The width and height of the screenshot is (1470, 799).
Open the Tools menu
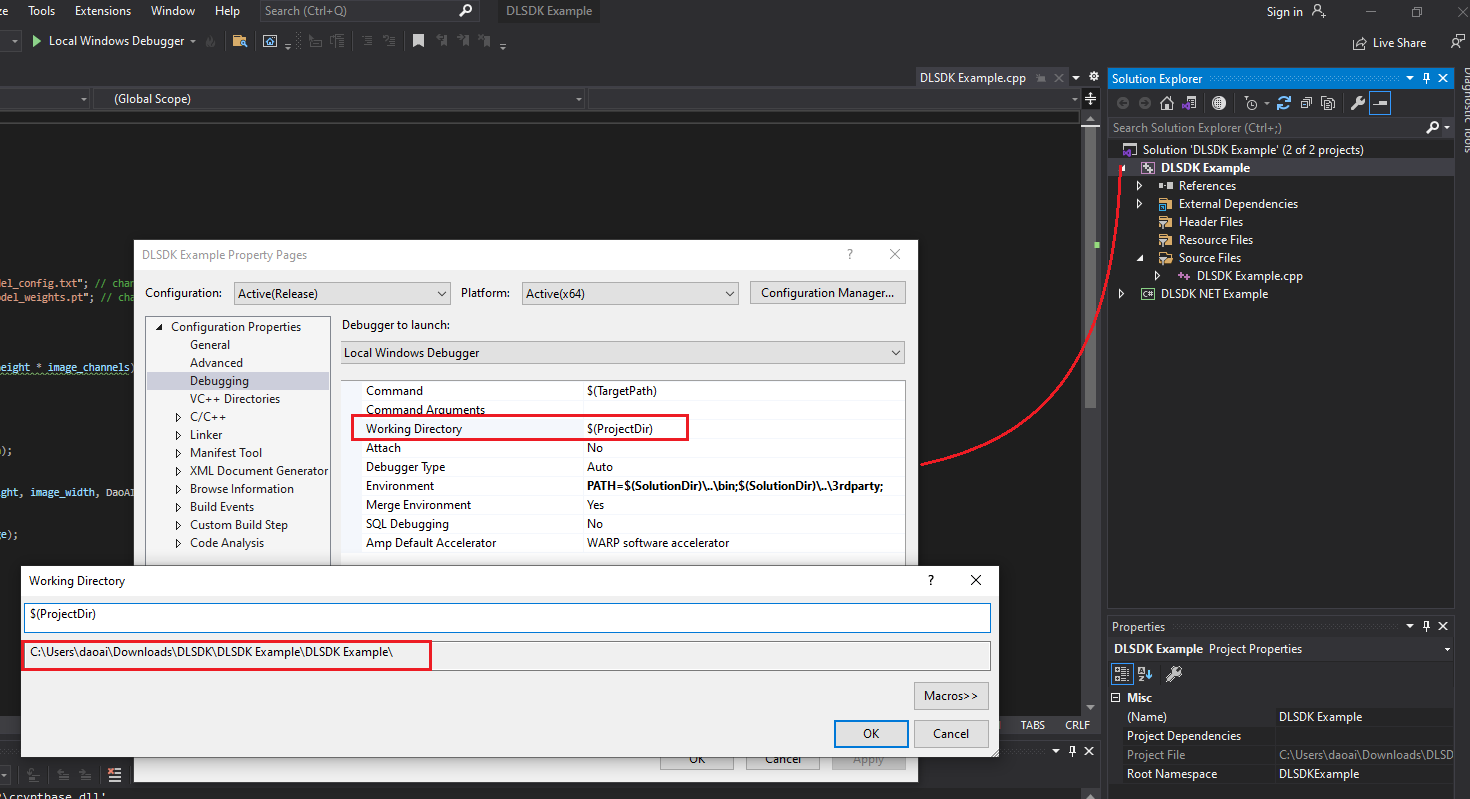click(x=42, y=11)
